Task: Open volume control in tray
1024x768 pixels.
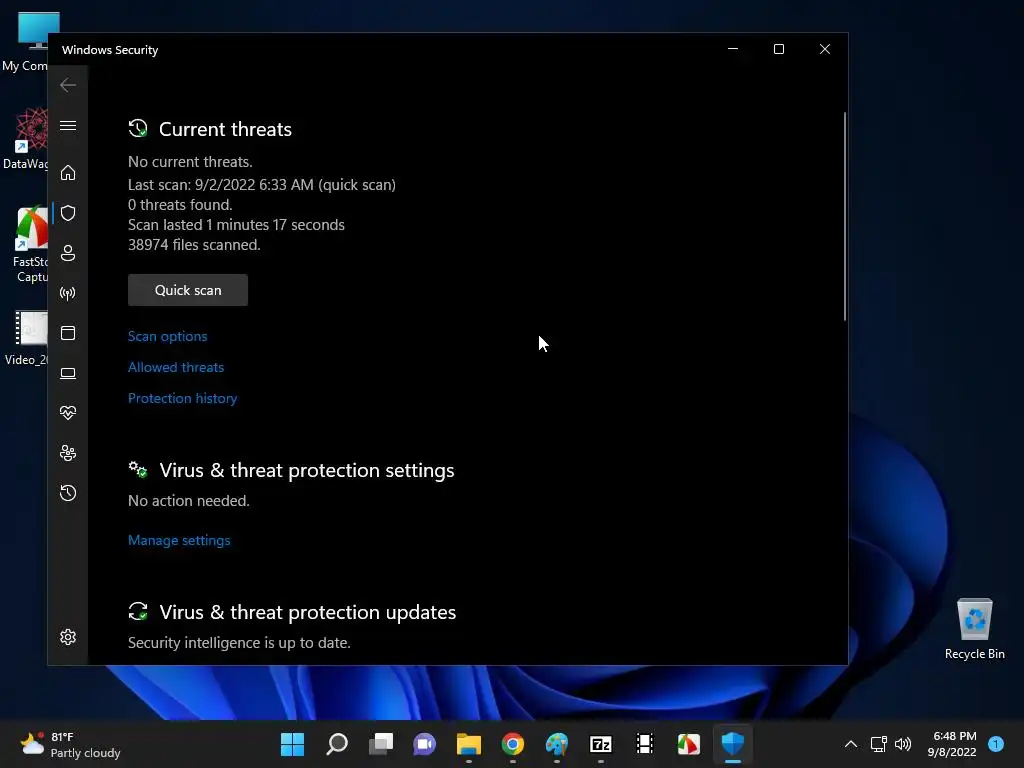Action: pos(903,744)
